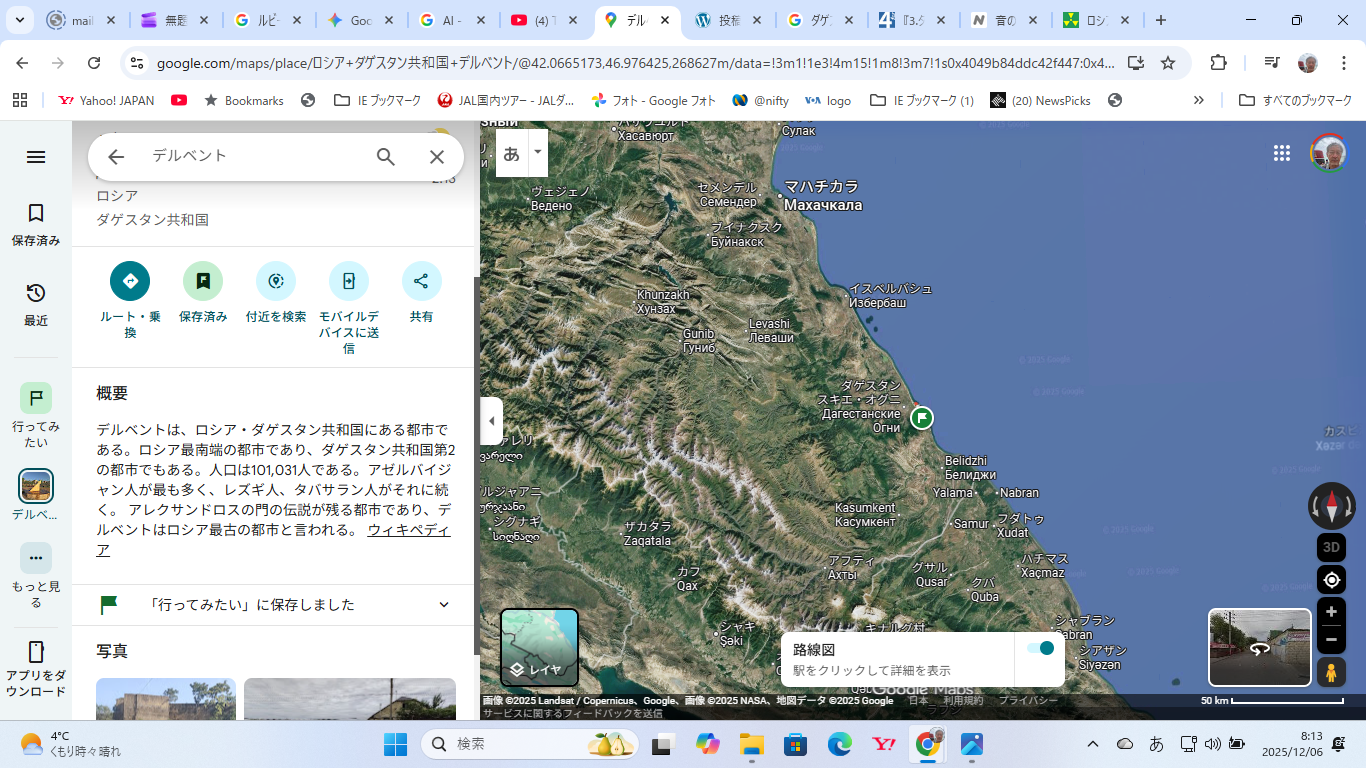Click the モバイルデバイスに送信 icon

tap(349, 281)
